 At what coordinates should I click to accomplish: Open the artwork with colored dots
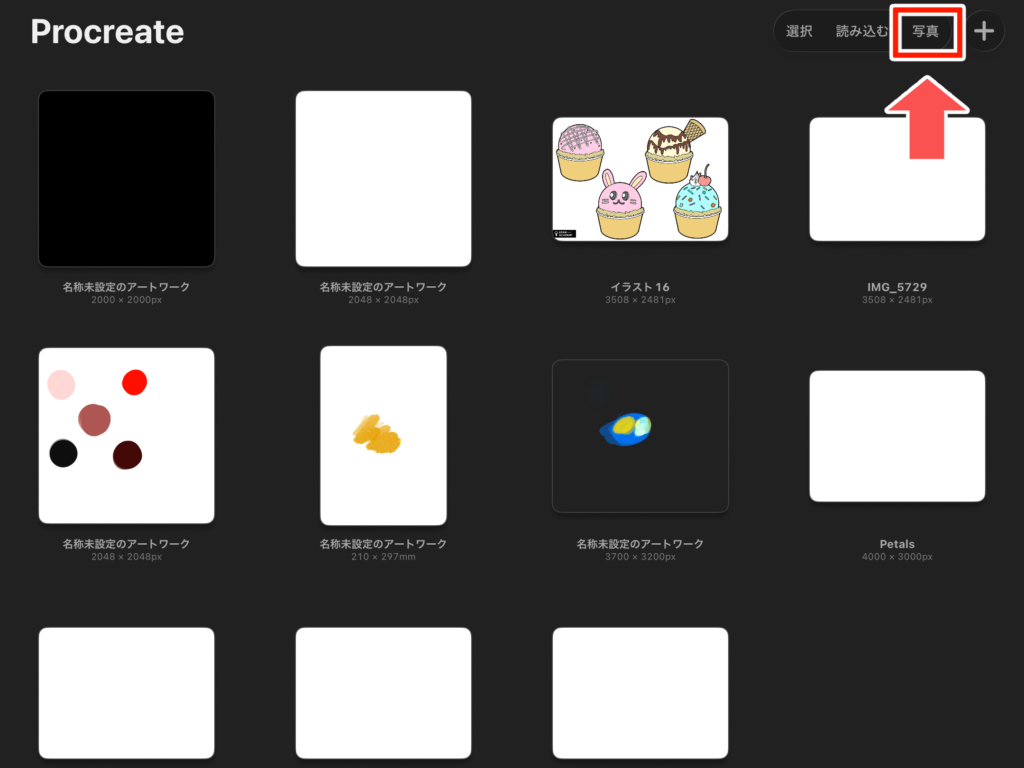coord(126,435)
